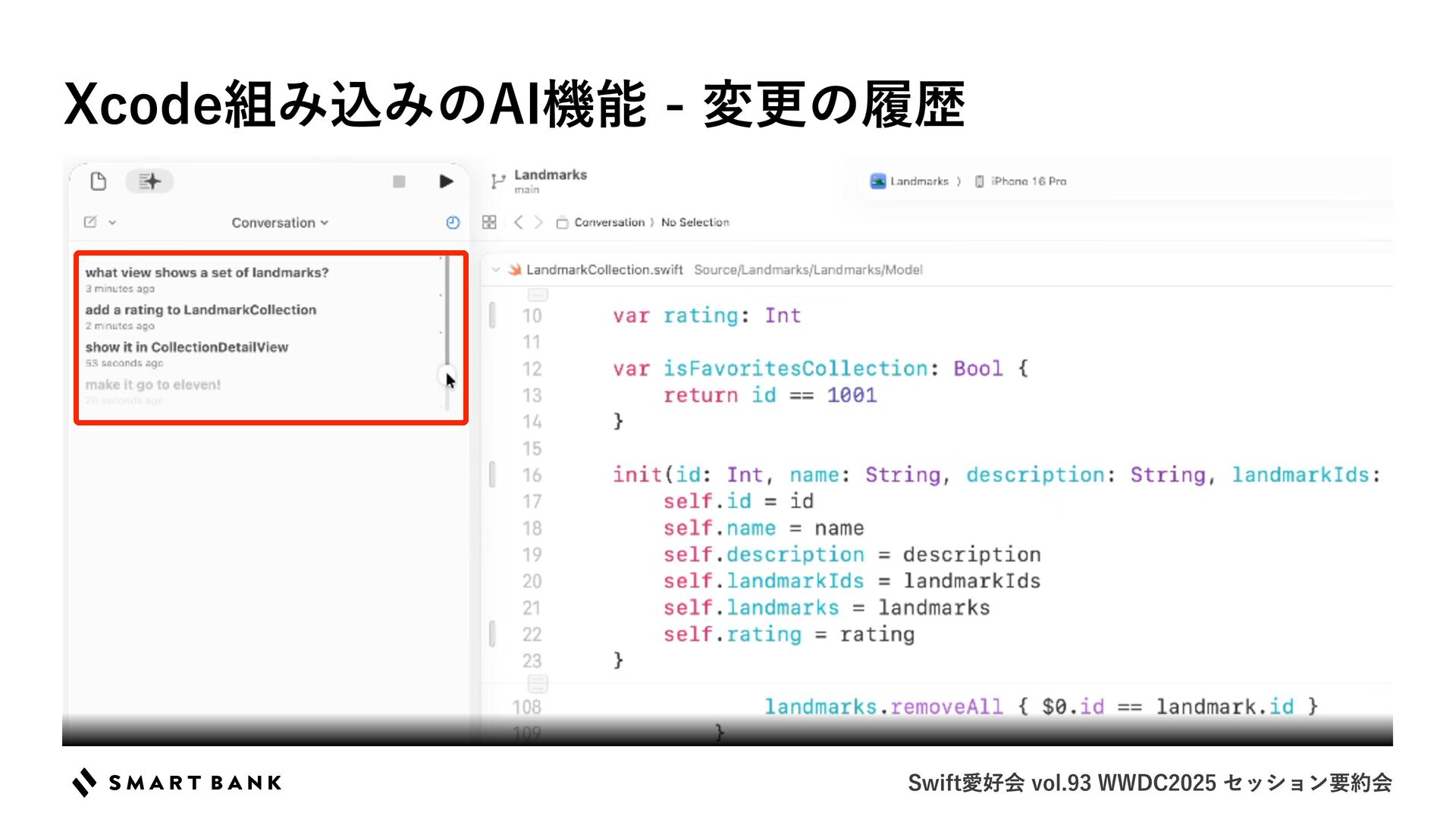This screenshot has width=1456, height=819.
Task: Click the LandmarkCollection.swift file name
Action: (x=604, y=270)
